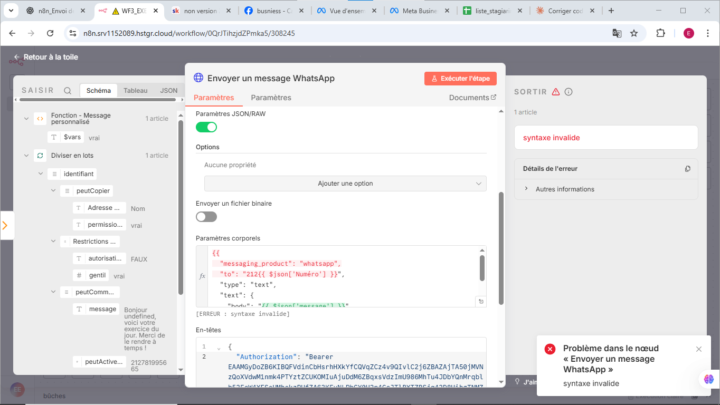Switch to JSON view tab

(169, 90)
